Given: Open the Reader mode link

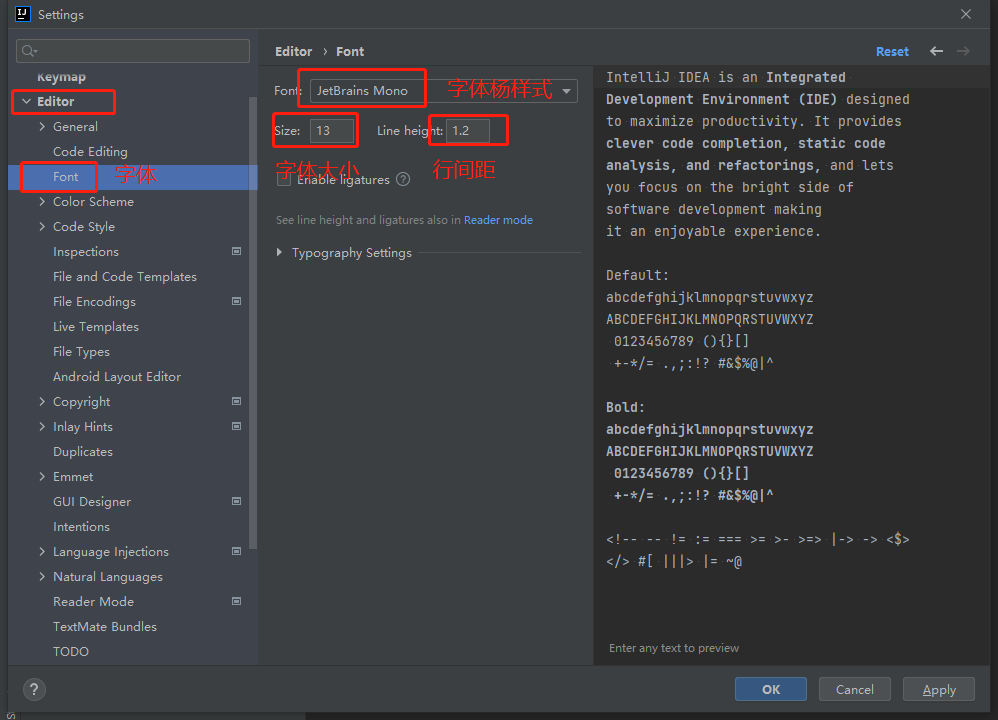Looking at the screenshot, I should point(498,220).
